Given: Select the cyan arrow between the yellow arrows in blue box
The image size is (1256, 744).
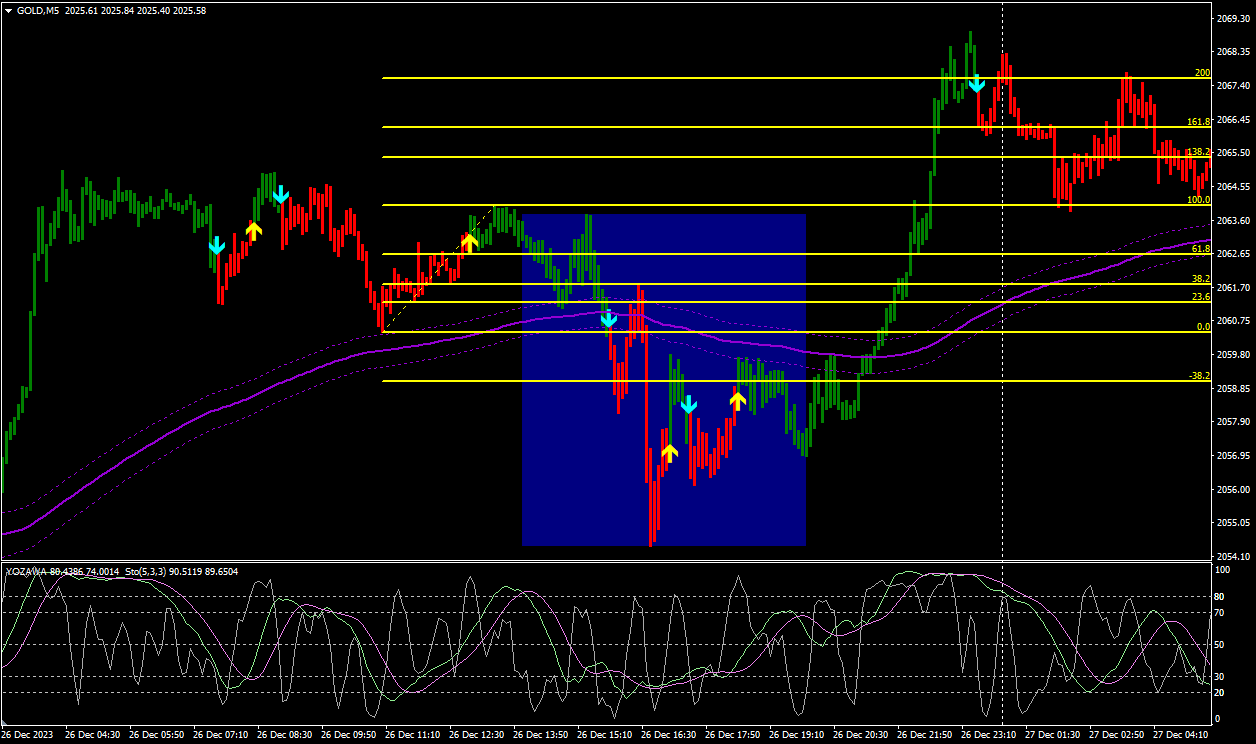Looking at the screenshot, I should (x=688, y=405).
